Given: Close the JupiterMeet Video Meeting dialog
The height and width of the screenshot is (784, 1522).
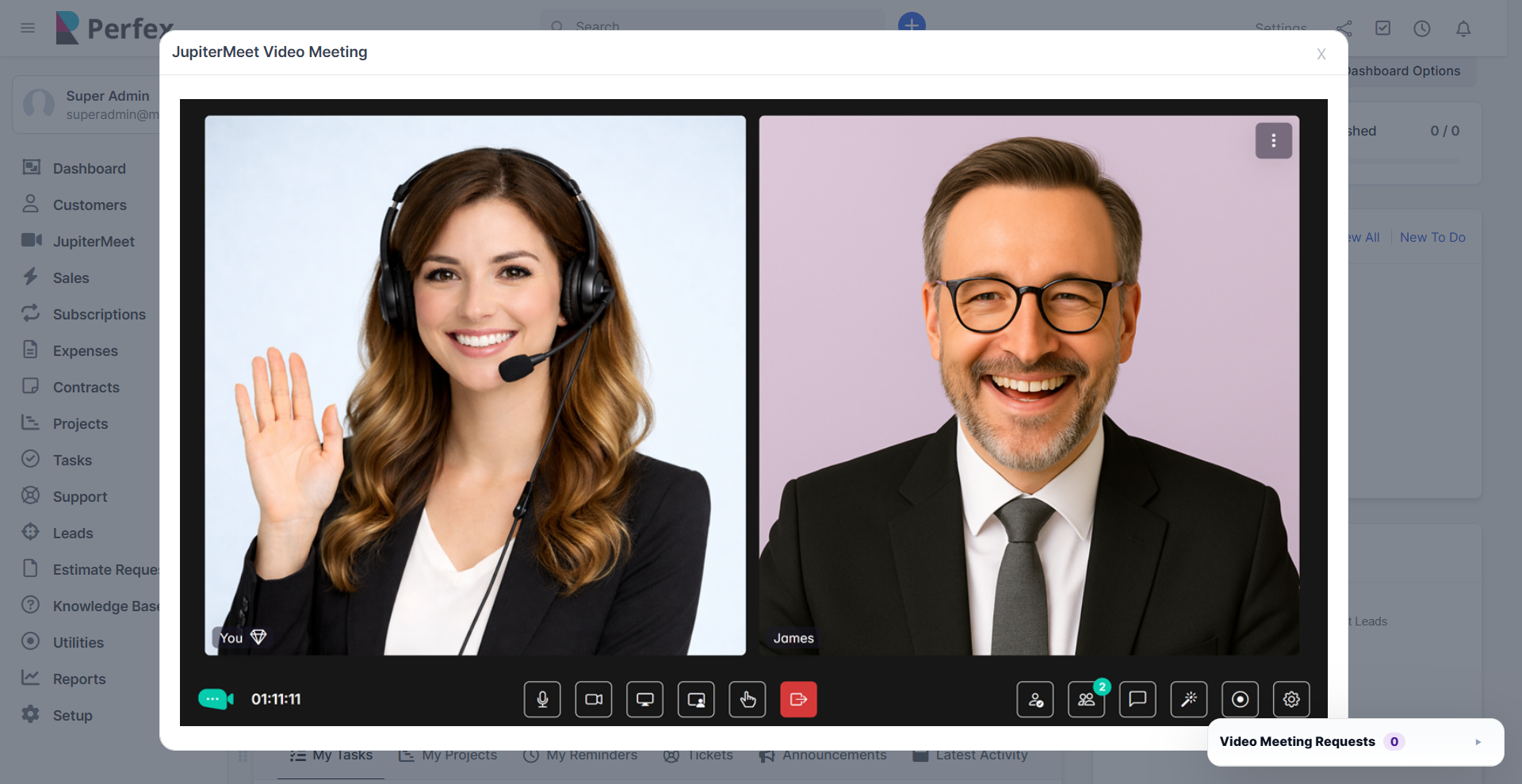Looking at the screenshot, I should click(1321, 54).
